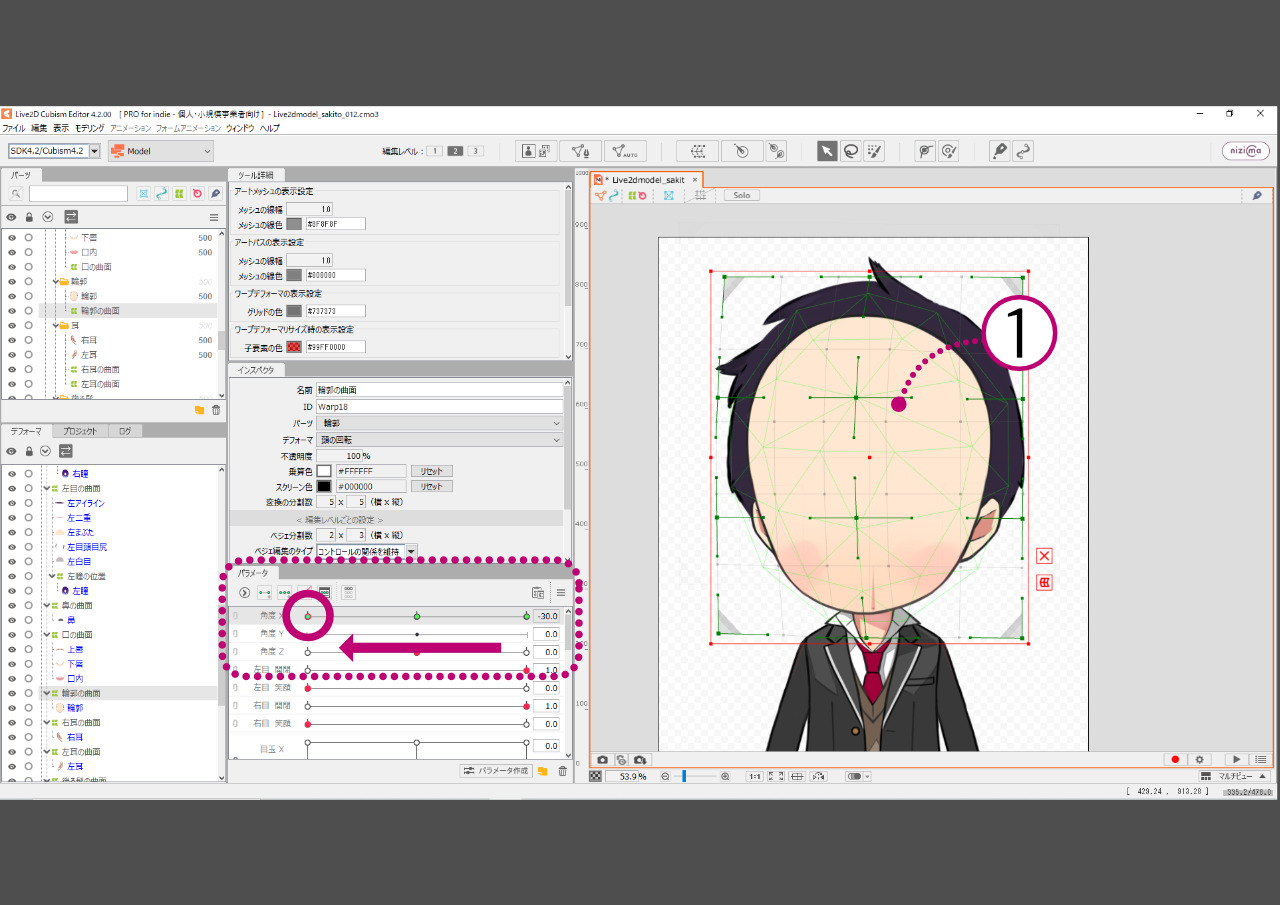Open the モデリング menu

click(x=89, y=128)
